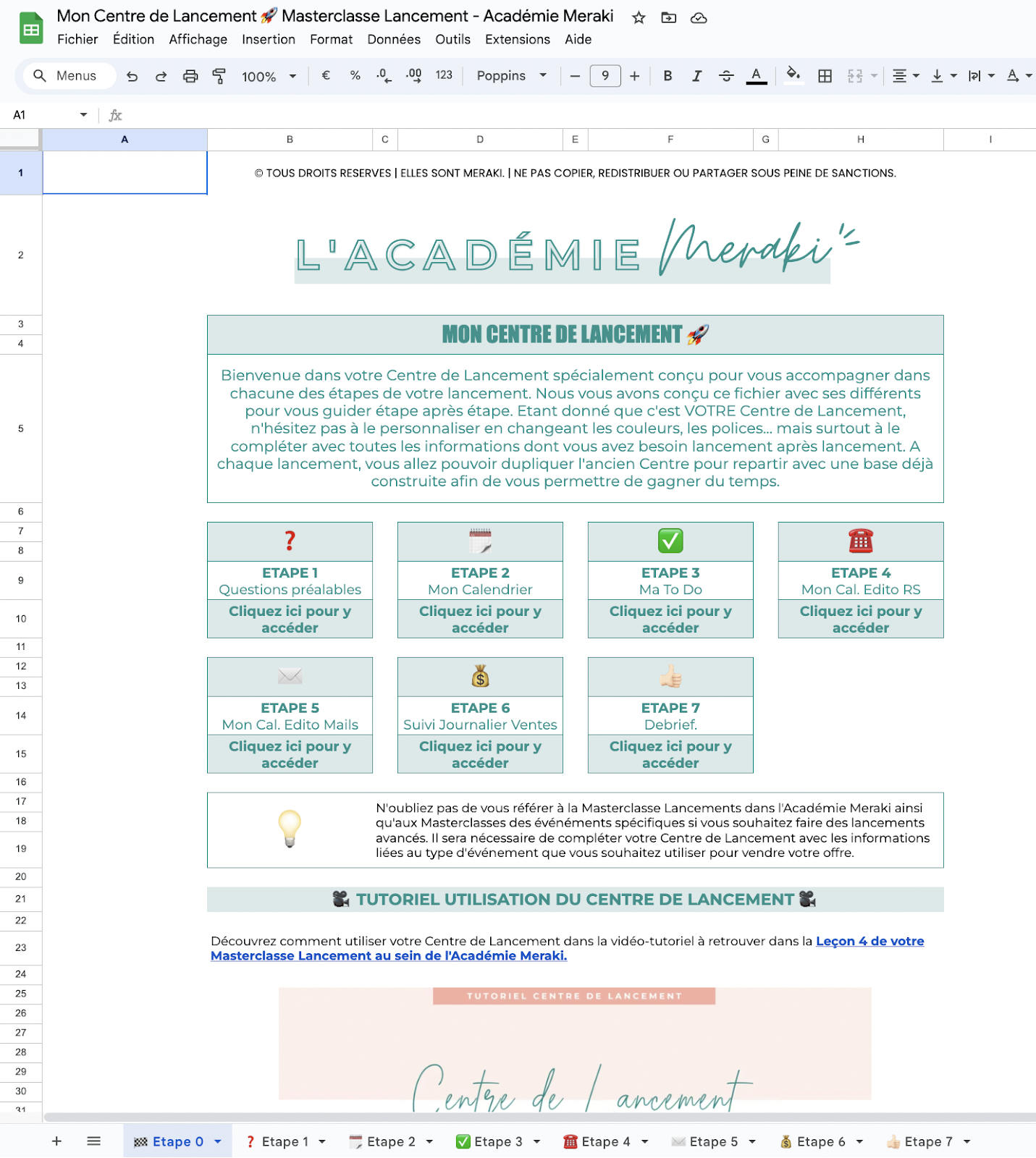
Task: Click Etape 4 Mon Cal. Edito RS link
Action: coord(861,619)
